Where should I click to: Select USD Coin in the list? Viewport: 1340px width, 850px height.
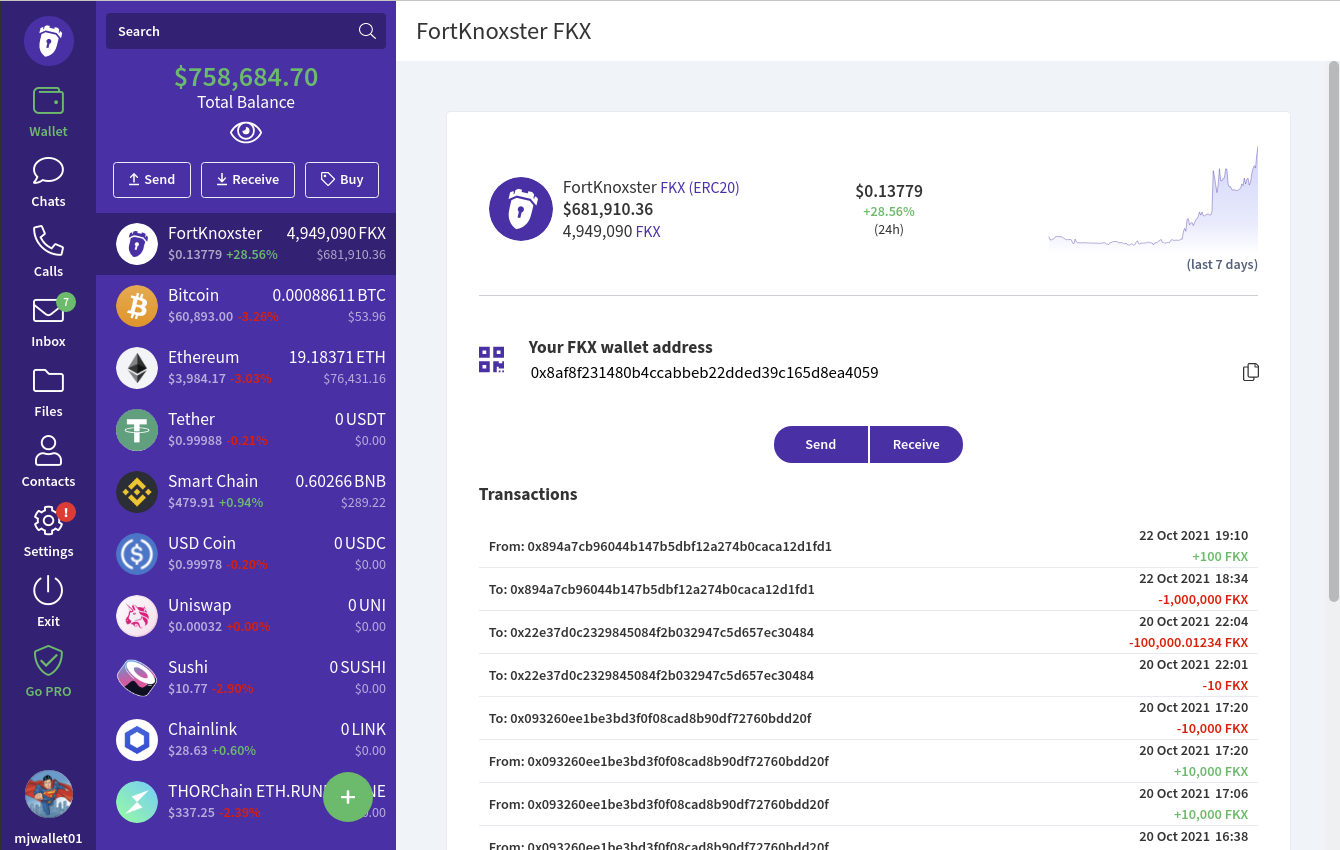[246, 553]
